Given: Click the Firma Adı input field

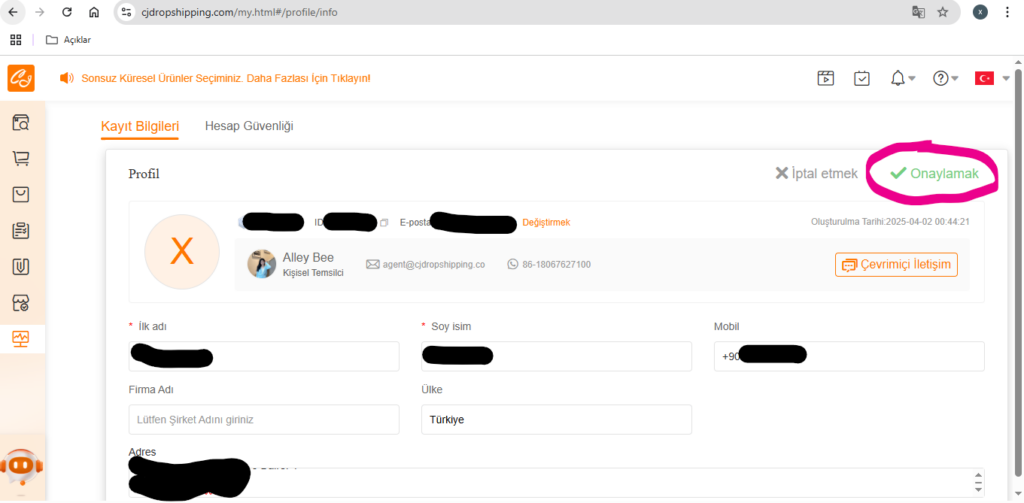Looking at the screenshot, I should coord(264,419).
